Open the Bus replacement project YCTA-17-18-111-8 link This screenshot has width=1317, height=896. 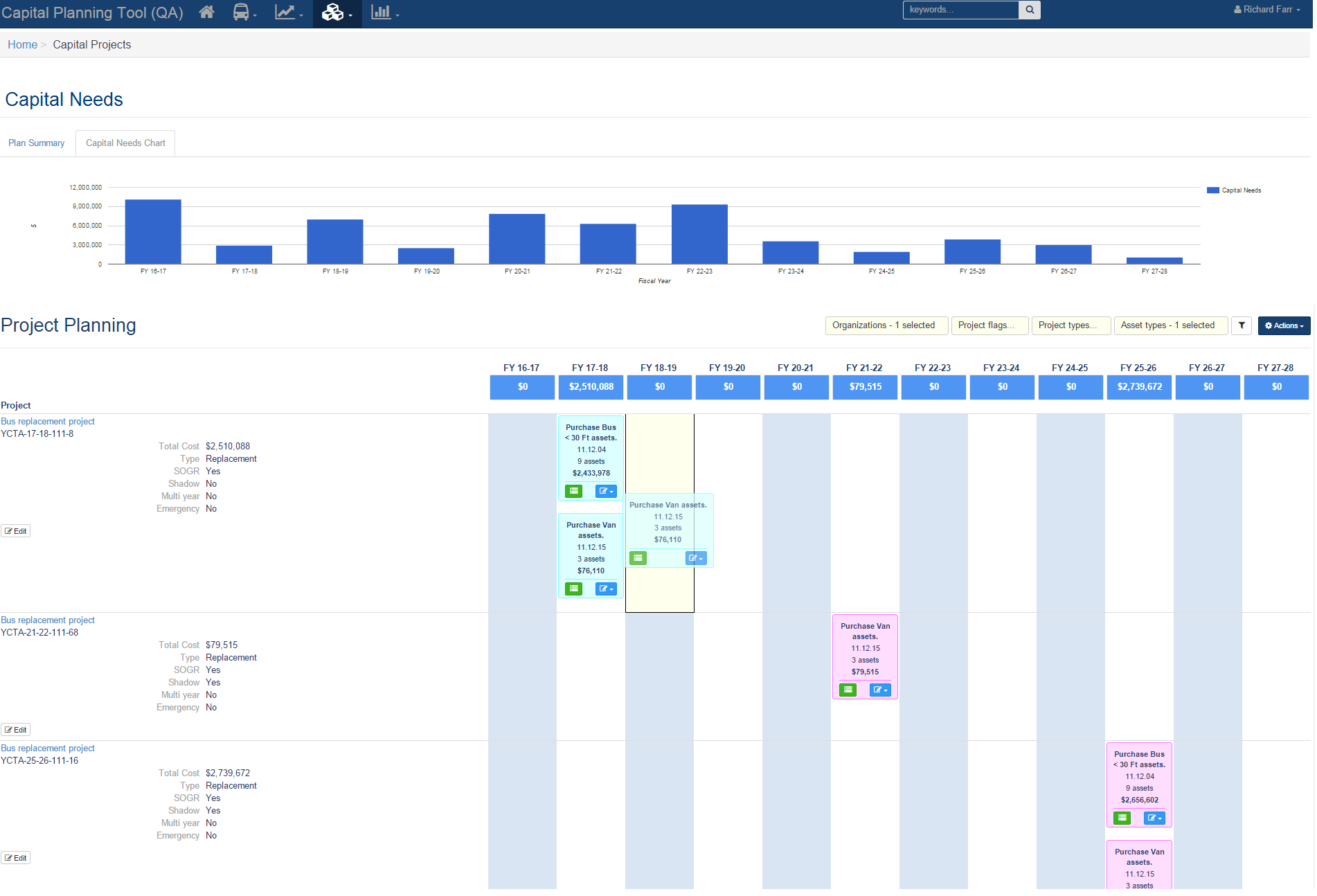tap(47, 421)
